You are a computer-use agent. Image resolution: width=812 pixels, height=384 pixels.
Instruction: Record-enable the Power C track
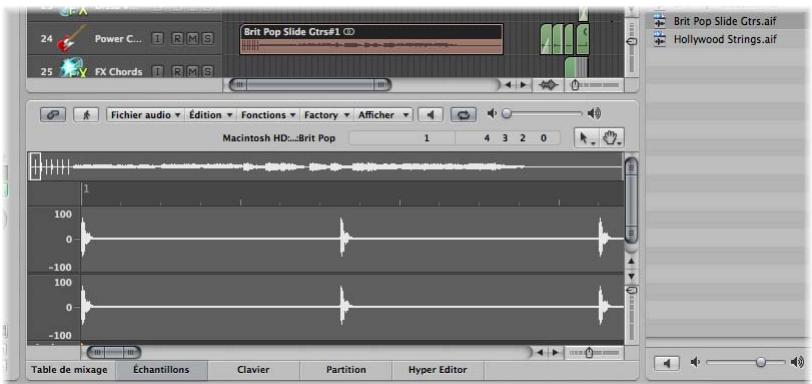point(178,39)
